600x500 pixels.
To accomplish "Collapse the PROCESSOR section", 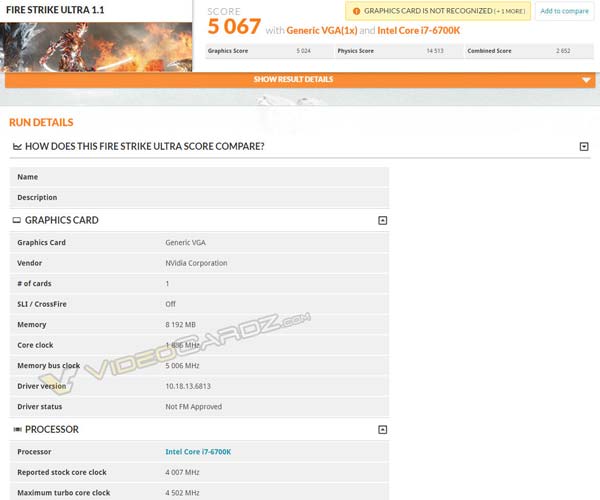I will point(382,430).
